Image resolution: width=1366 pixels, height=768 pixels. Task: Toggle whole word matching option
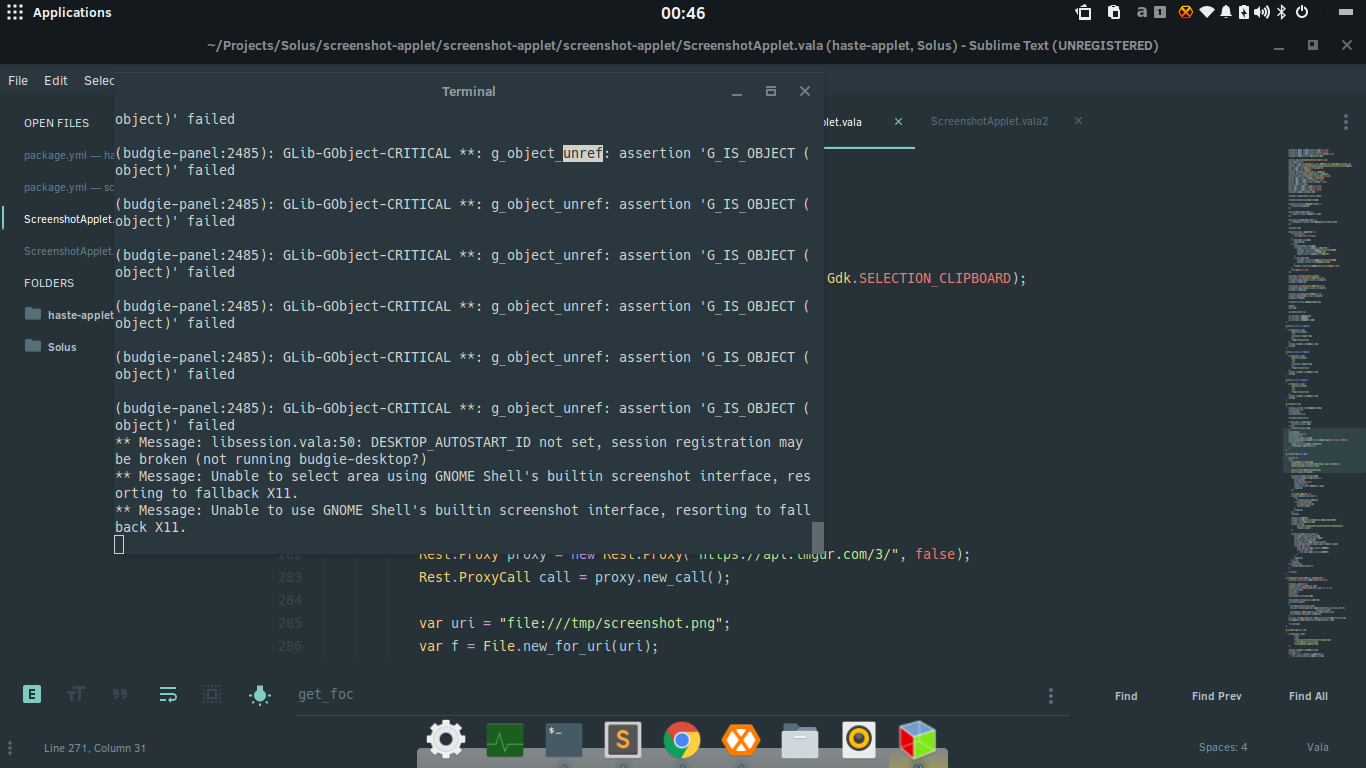(120, 694)
